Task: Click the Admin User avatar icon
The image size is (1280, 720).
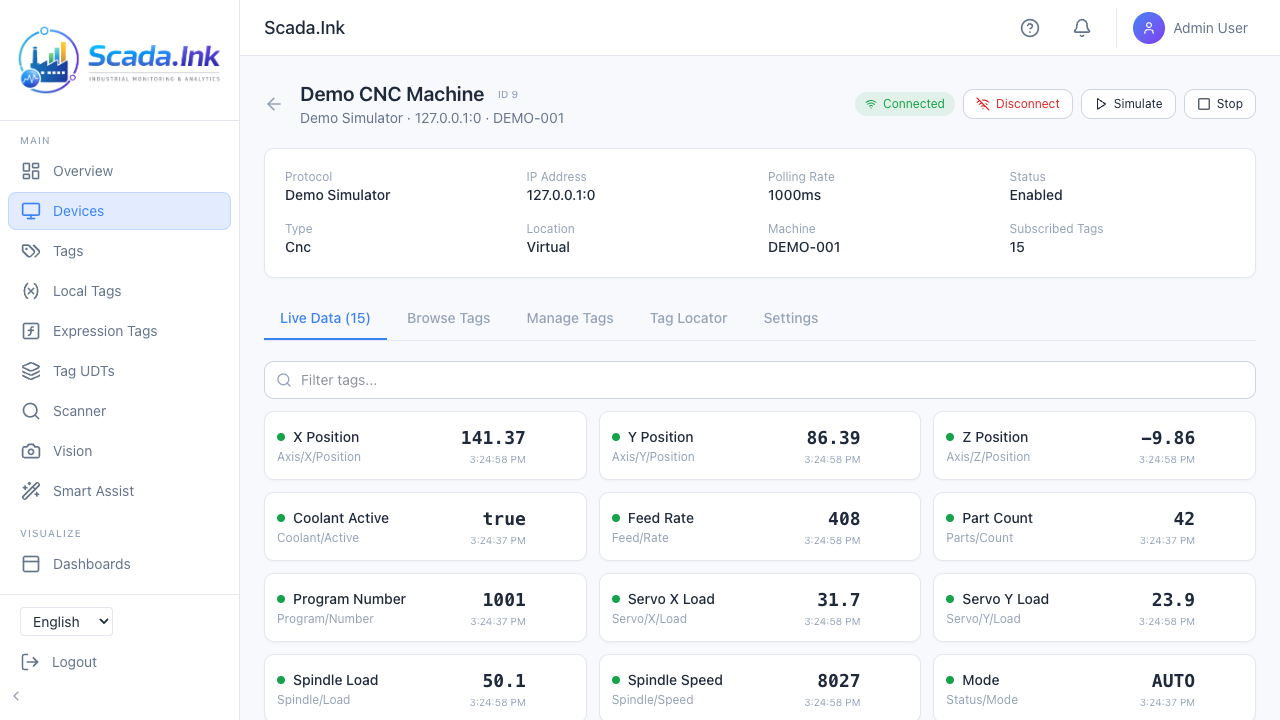Action: point(1149,28)
